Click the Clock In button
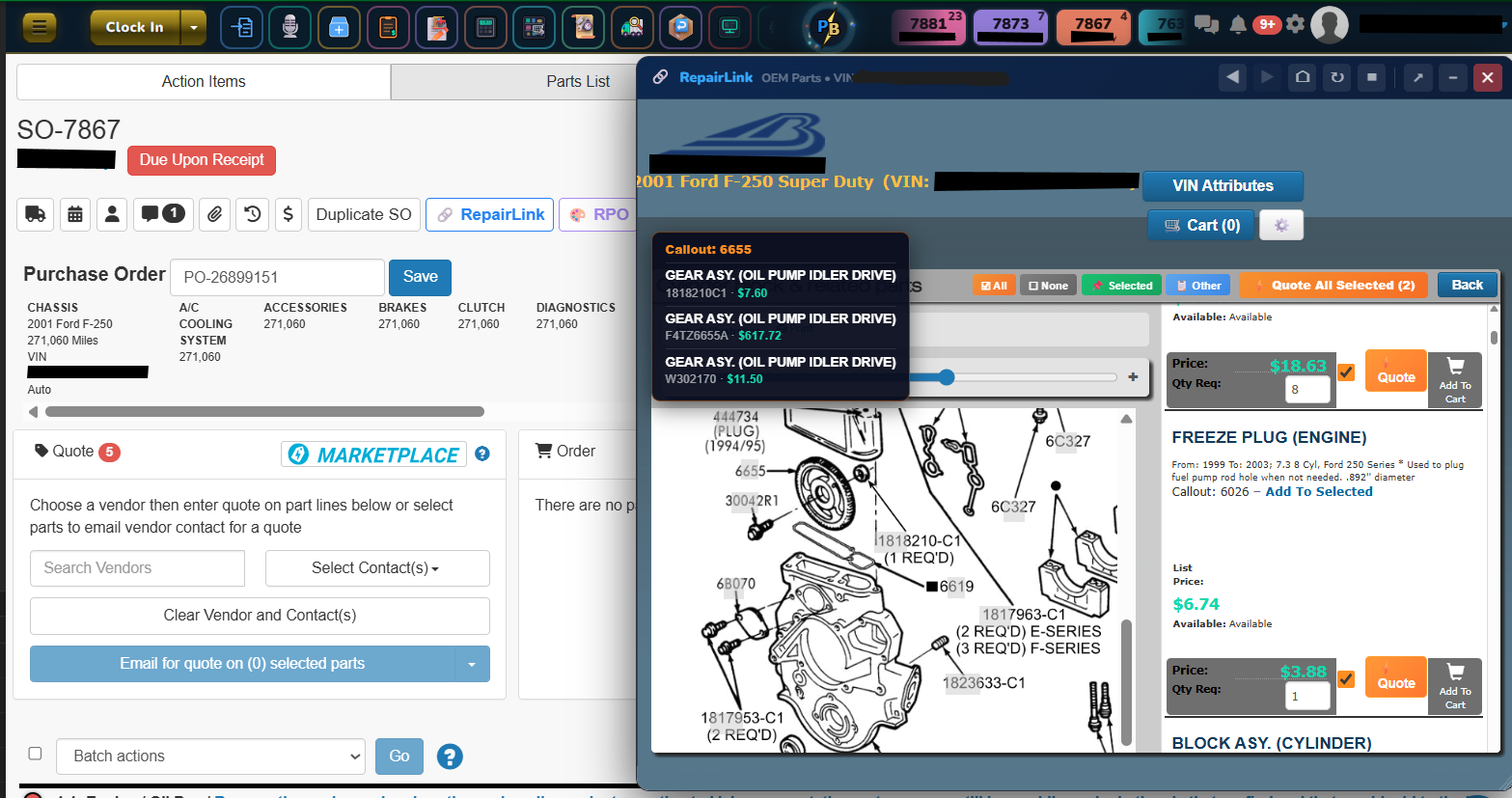 tap(136, 27)
